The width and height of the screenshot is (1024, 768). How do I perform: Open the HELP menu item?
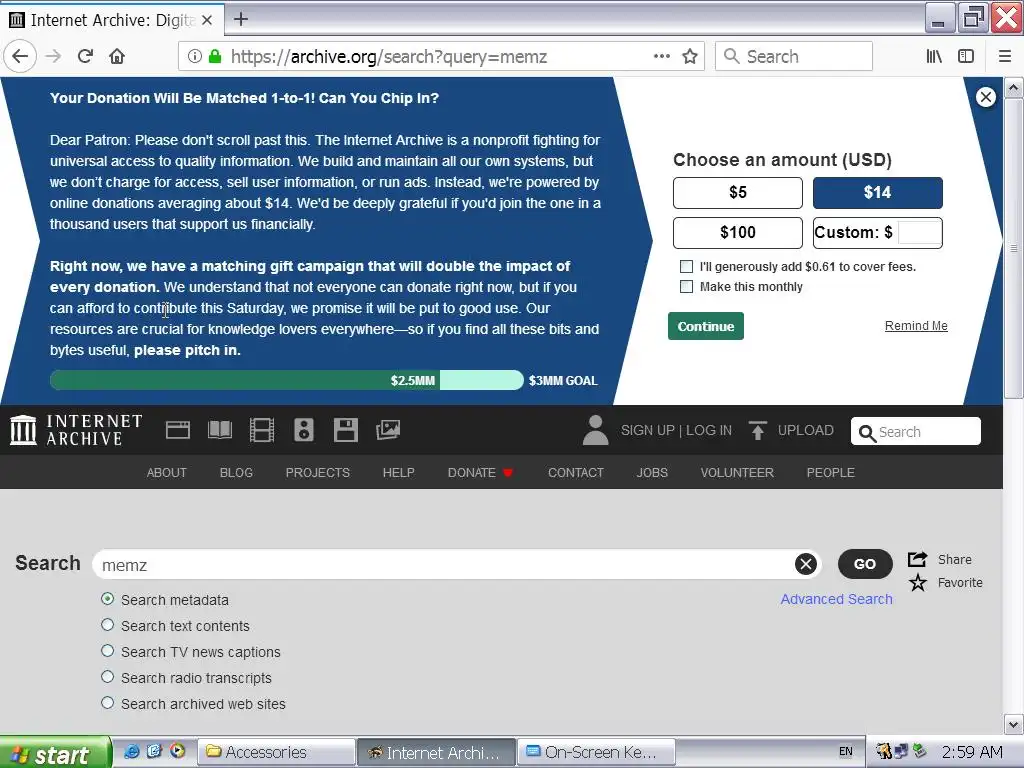(x=398, y=472)
